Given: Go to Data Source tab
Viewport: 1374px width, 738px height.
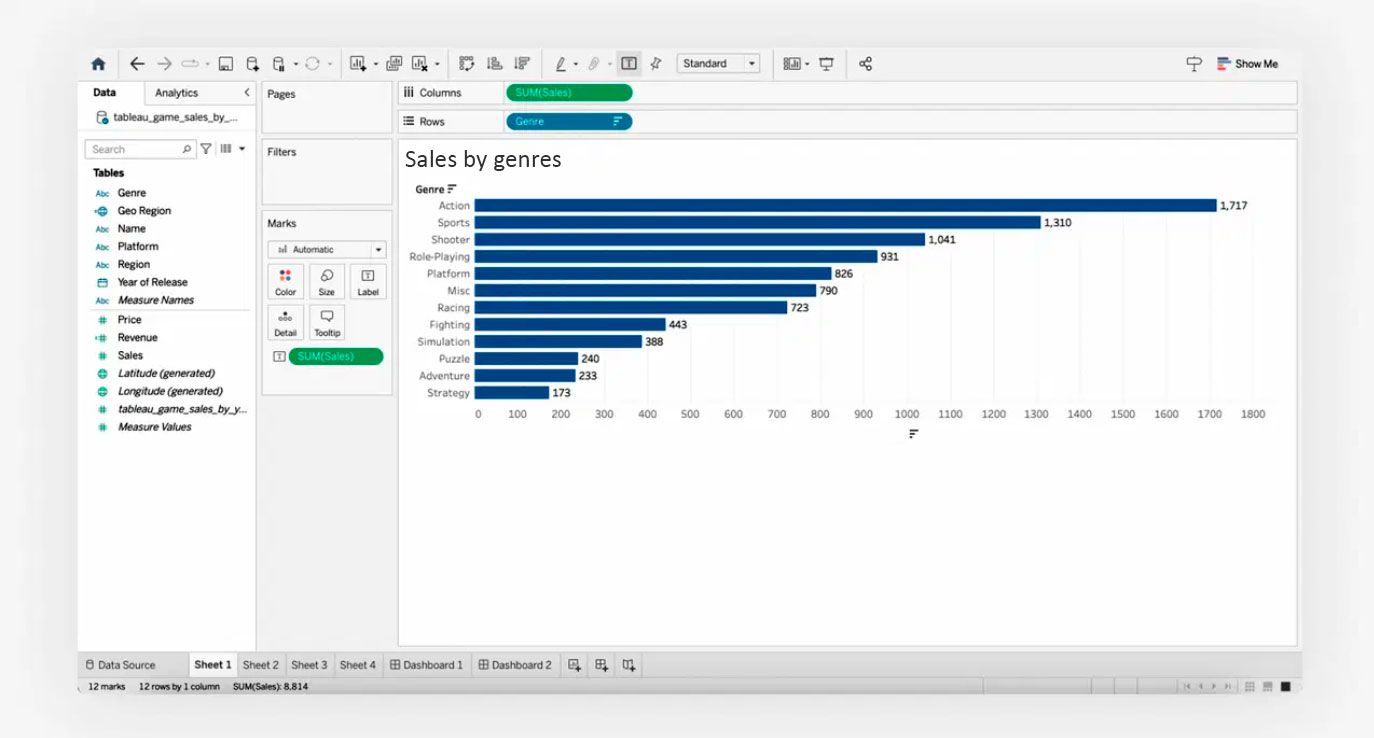Looking at the screenshot, I should [x=120, y=665].
